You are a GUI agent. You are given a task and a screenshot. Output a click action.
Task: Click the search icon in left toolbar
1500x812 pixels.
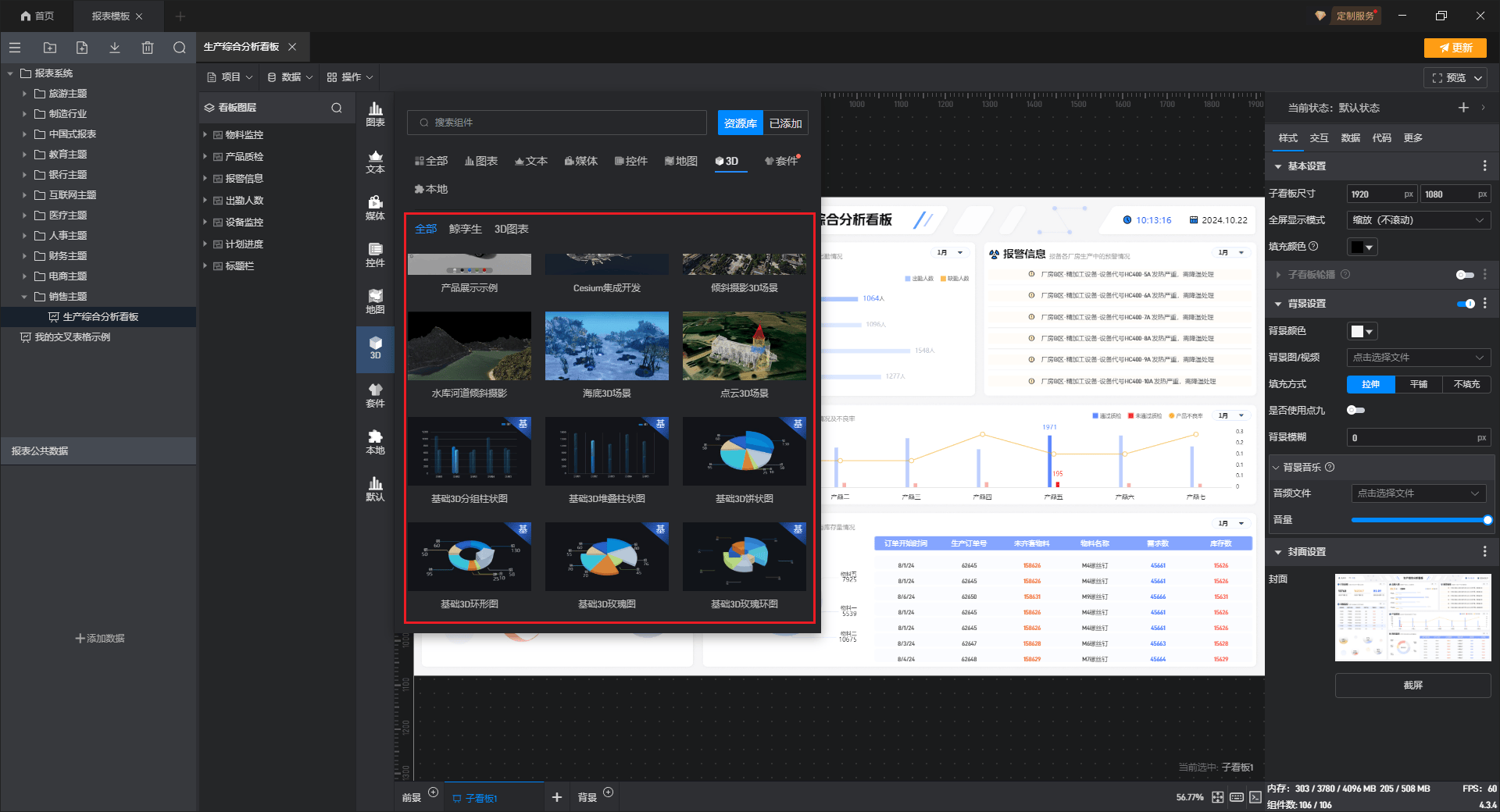(180, 48)
